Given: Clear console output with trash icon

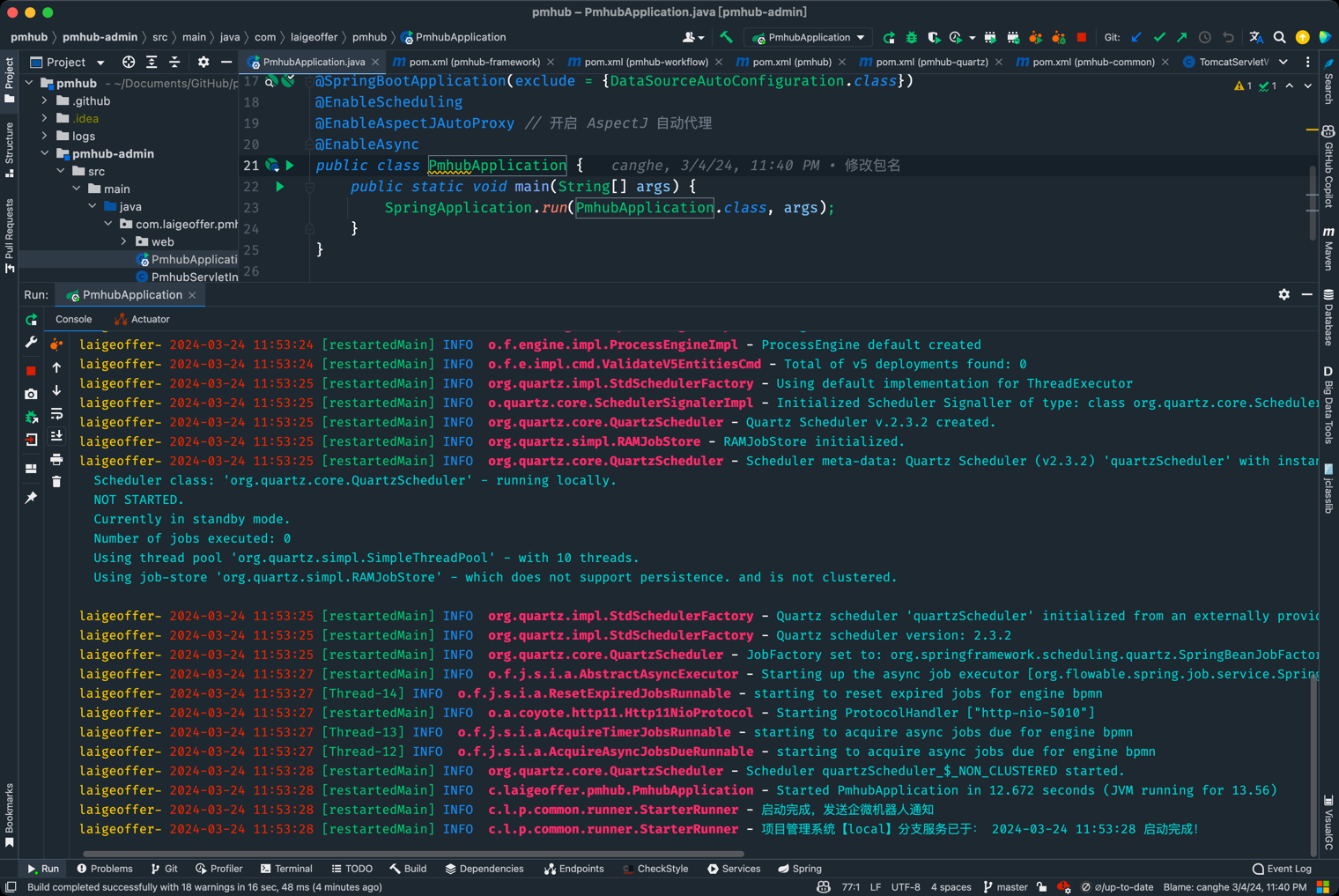Looking at the screenshot, I should click(x=56, y=482).
